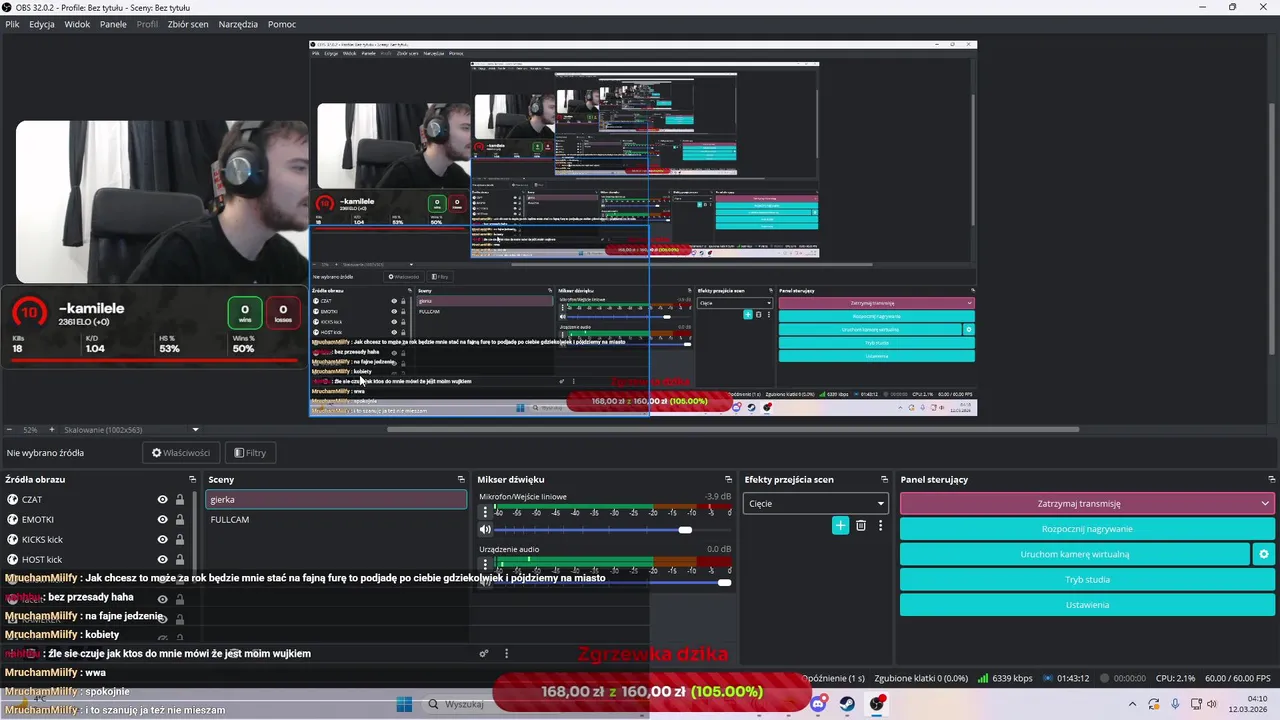This screenshot has height=720, width=1280.
Task: Open Skalowanie preview scaling dropdown
Action: pos(132,430)
